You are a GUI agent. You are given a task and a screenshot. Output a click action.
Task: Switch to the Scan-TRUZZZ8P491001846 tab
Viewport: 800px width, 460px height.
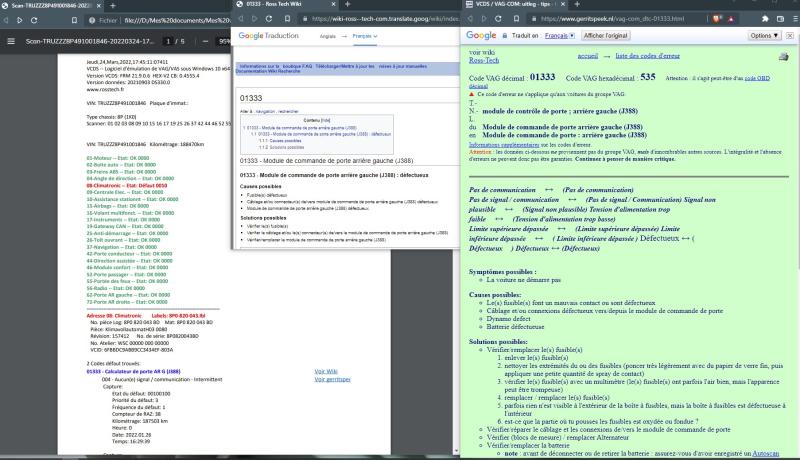[x=50, y=6]
